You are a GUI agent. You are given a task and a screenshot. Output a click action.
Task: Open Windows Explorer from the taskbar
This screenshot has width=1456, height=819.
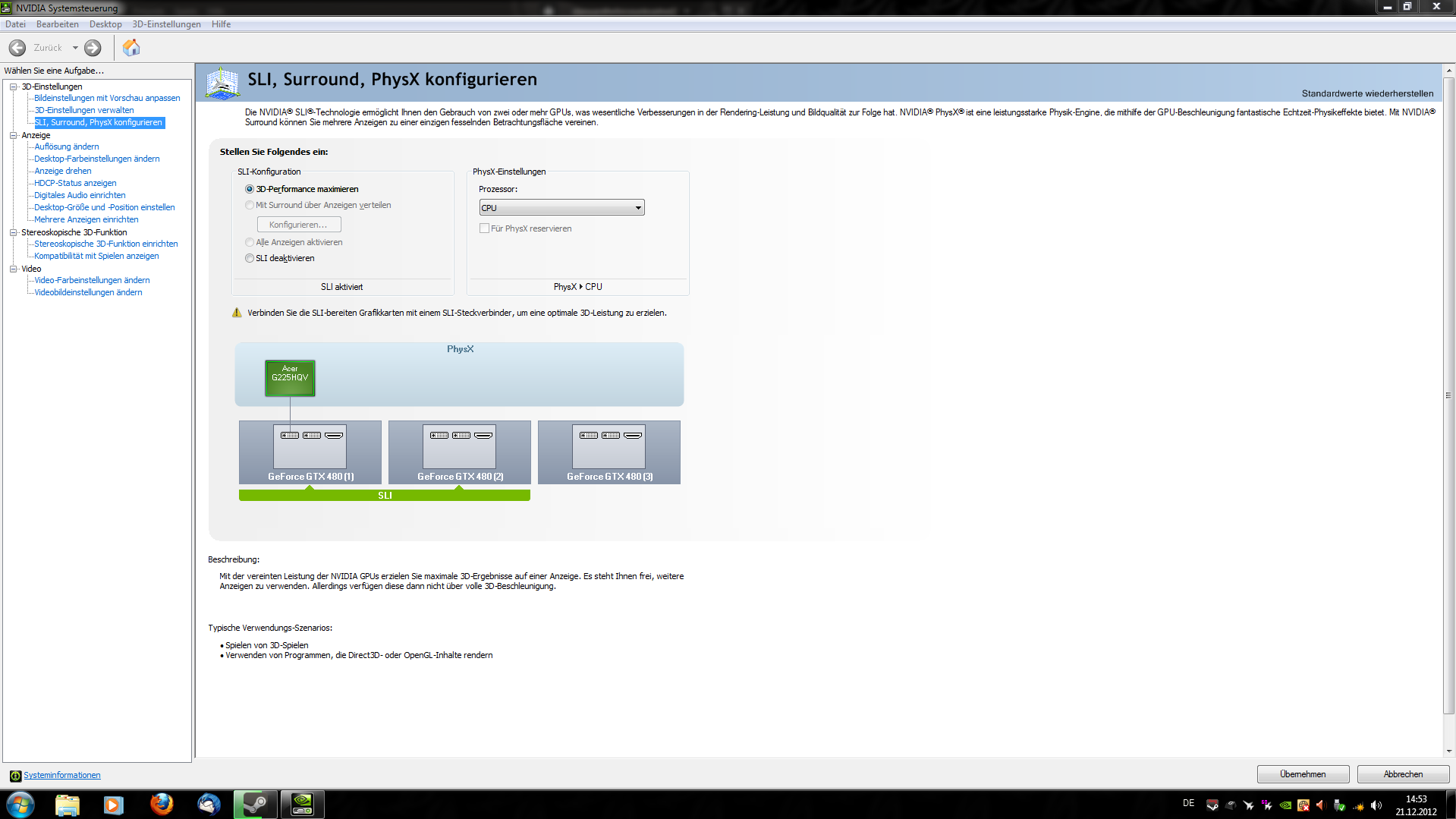tap(68, 805)
